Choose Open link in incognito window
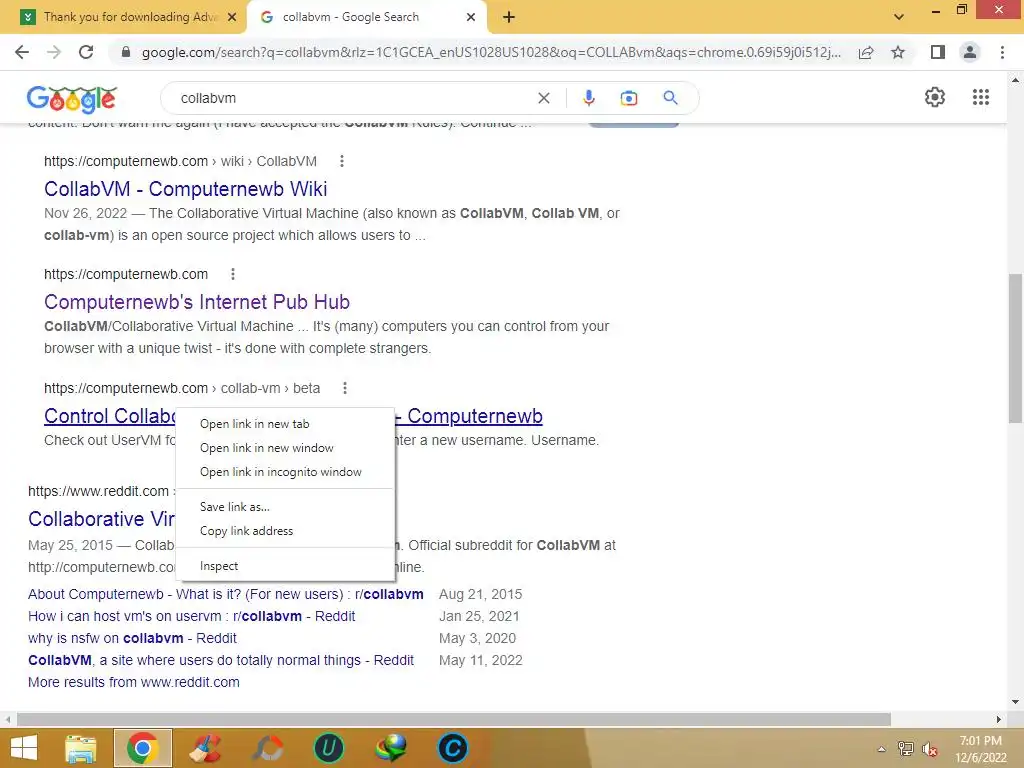The image size is (1024, 768). [x=285, y=472]
